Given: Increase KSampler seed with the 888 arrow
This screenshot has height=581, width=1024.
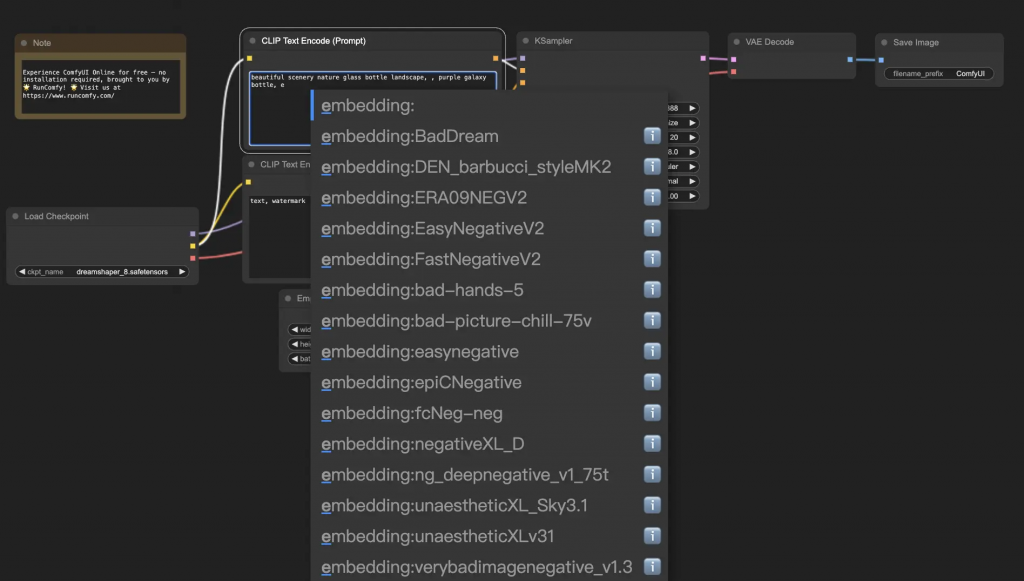Looking at the screenshot, I should [692, 108].
